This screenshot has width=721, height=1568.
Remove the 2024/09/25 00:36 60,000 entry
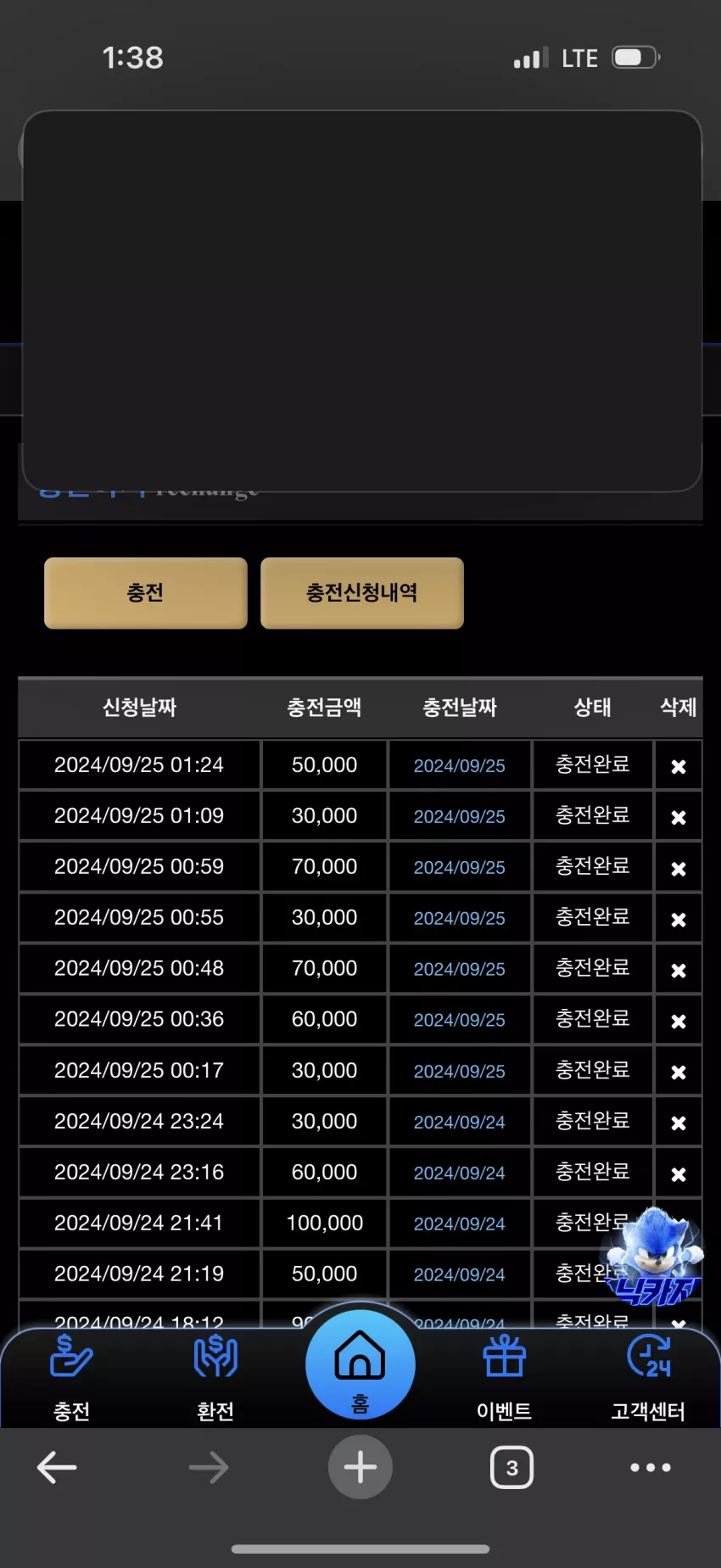679,1021
